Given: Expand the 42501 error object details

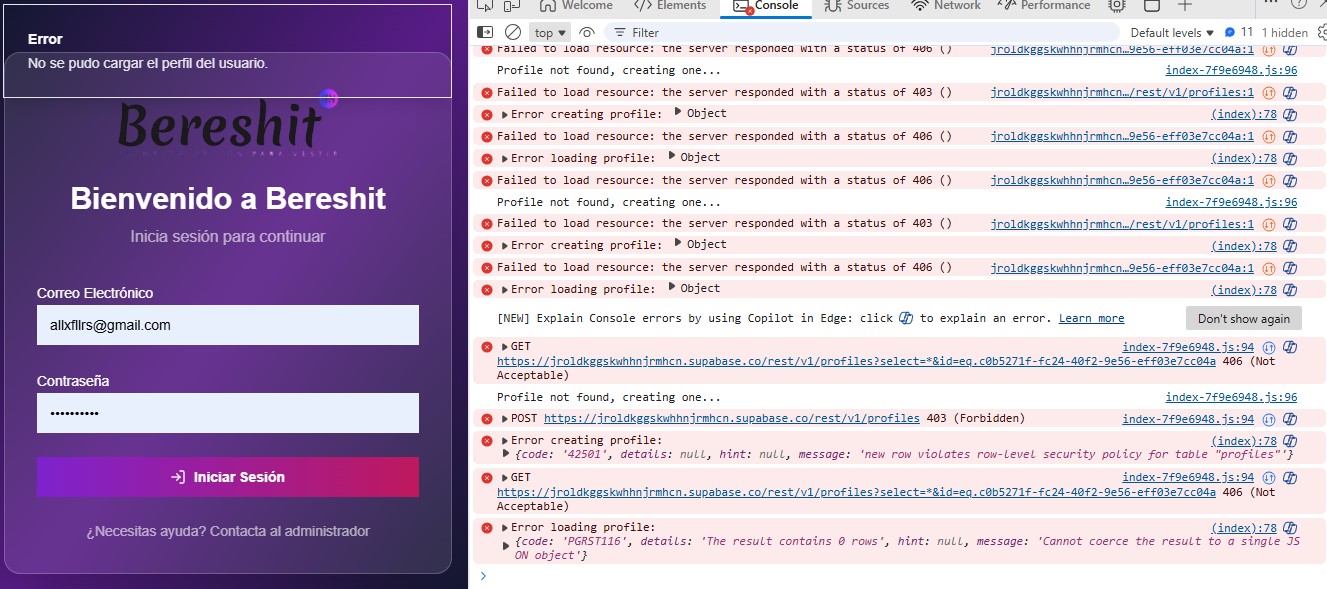Looking at the screenshot, I should click(x=505, y=454).
